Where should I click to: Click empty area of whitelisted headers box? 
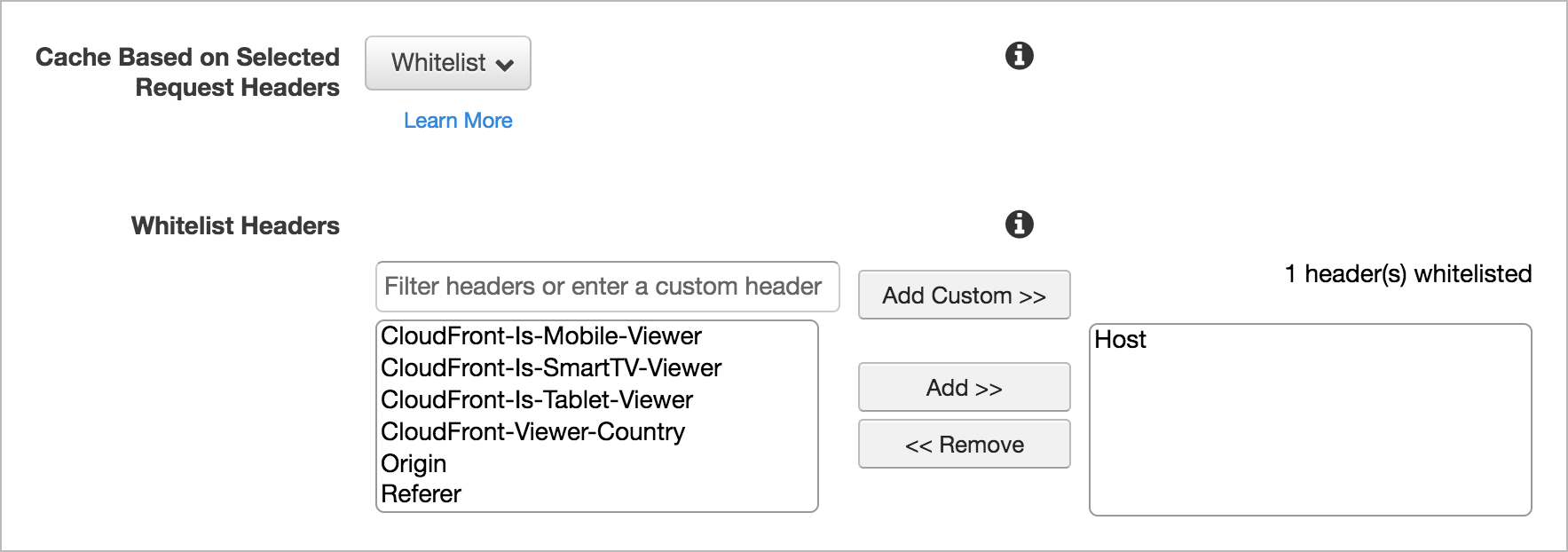point(1310,435)
